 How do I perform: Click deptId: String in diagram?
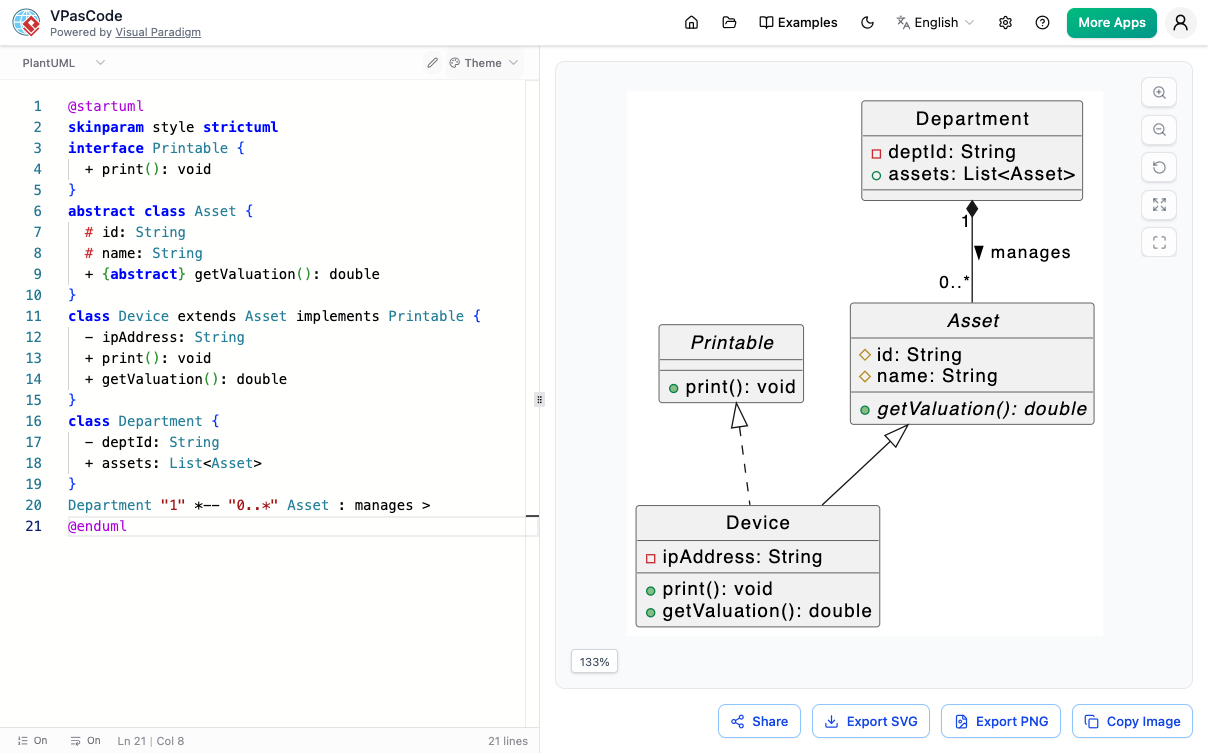coord(951,152)
